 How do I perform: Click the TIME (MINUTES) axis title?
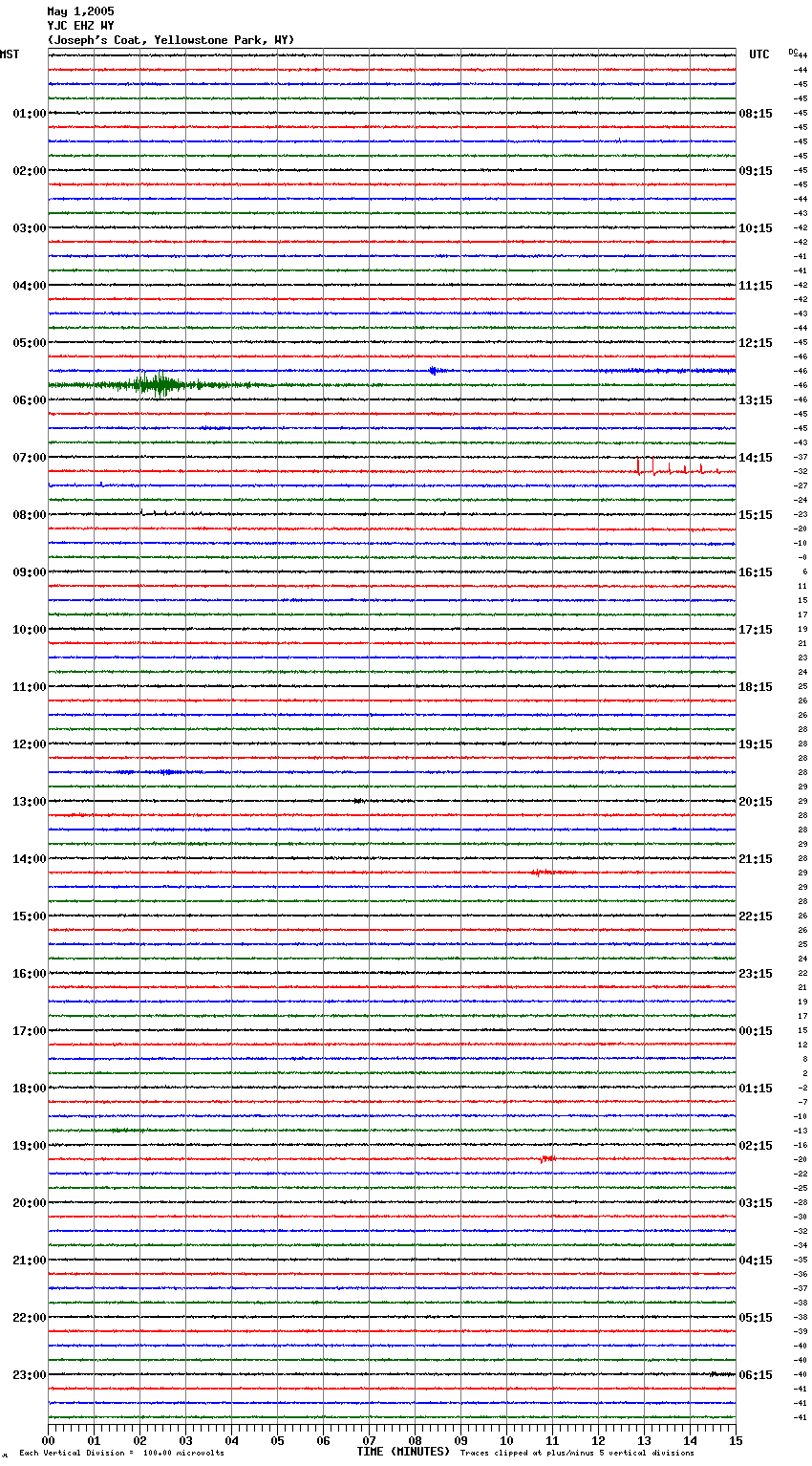click(x=403, y=1452)
